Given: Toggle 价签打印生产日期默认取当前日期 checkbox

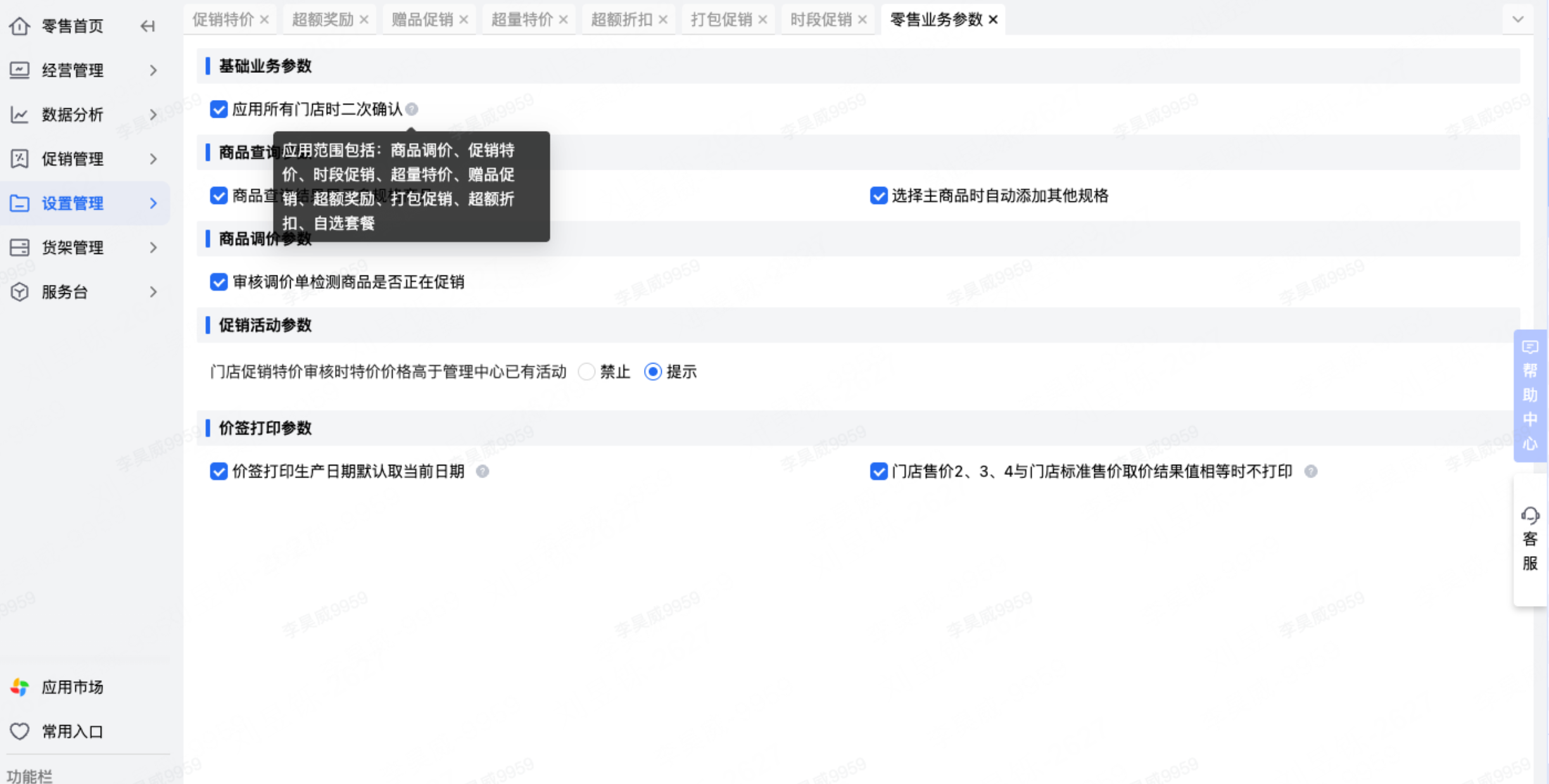Looking at the screenshot, I should (218, 472).
